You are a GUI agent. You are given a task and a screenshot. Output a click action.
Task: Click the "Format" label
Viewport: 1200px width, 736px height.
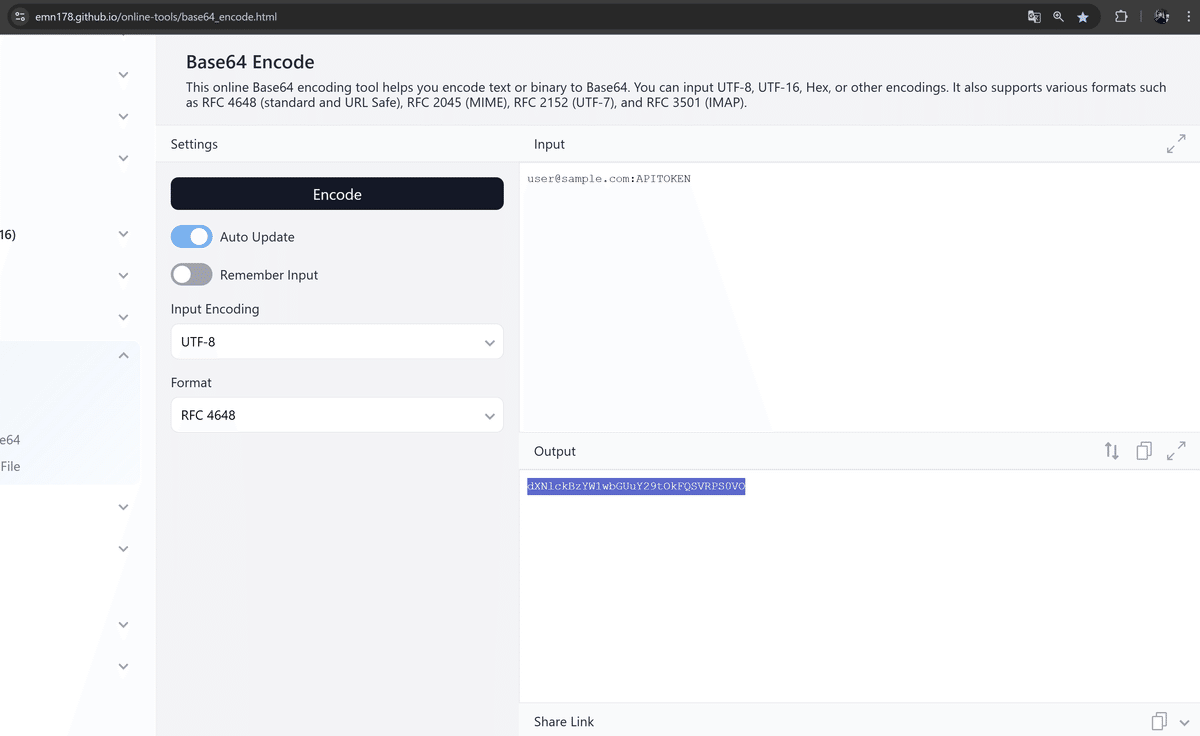click(191, 383)
